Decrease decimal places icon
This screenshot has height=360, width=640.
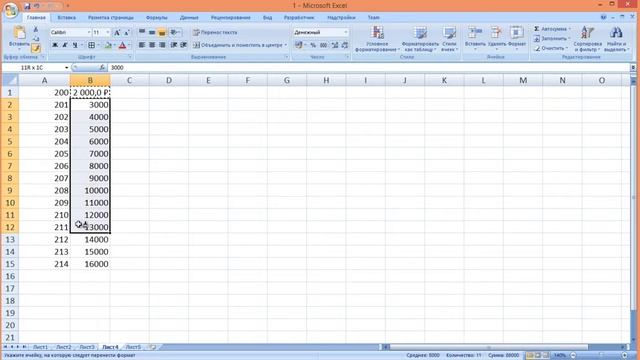click(x=345, y=45)
